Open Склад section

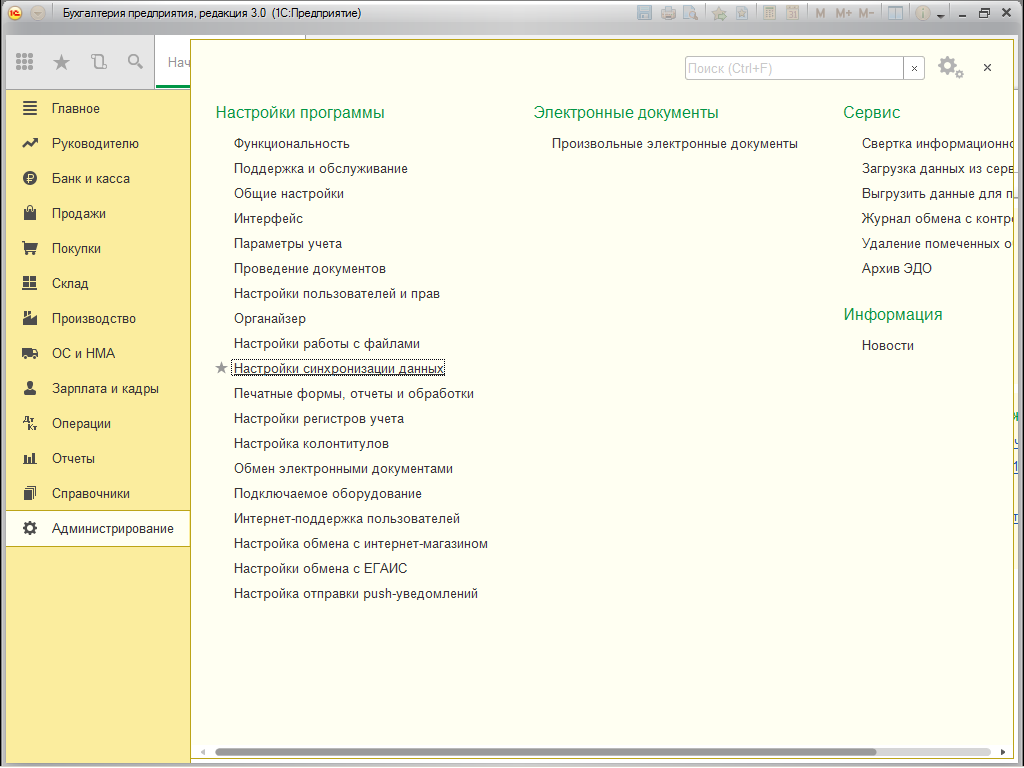tap(70, 283)
